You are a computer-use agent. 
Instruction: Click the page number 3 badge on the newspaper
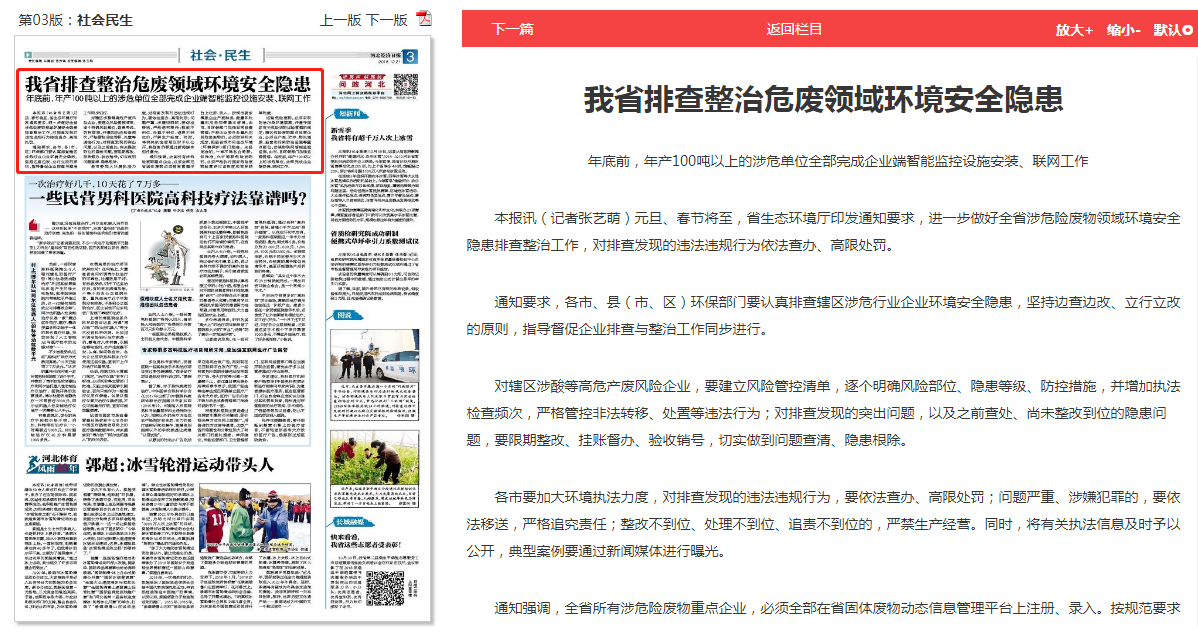[x=410, y=56]
